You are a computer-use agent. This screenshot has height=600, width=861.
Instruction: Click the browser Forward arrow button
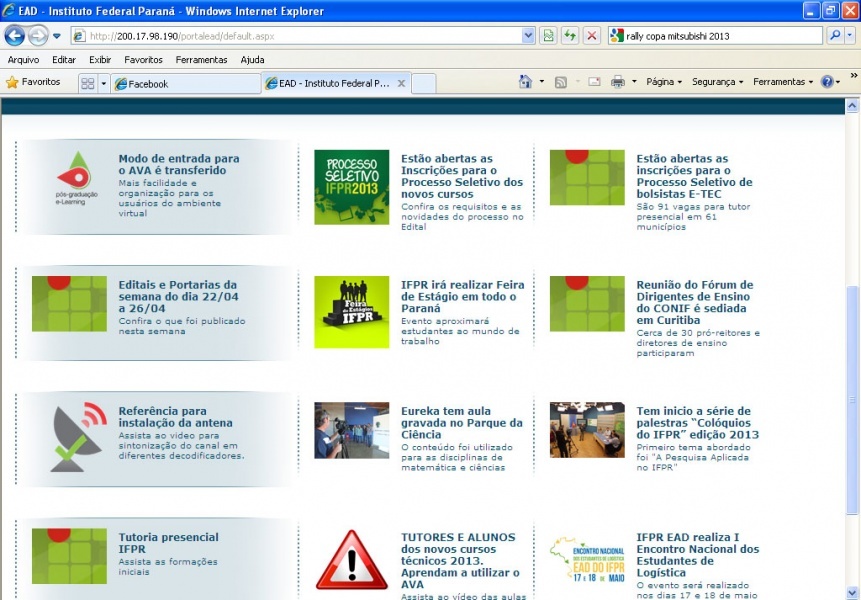tap(37, 36)
